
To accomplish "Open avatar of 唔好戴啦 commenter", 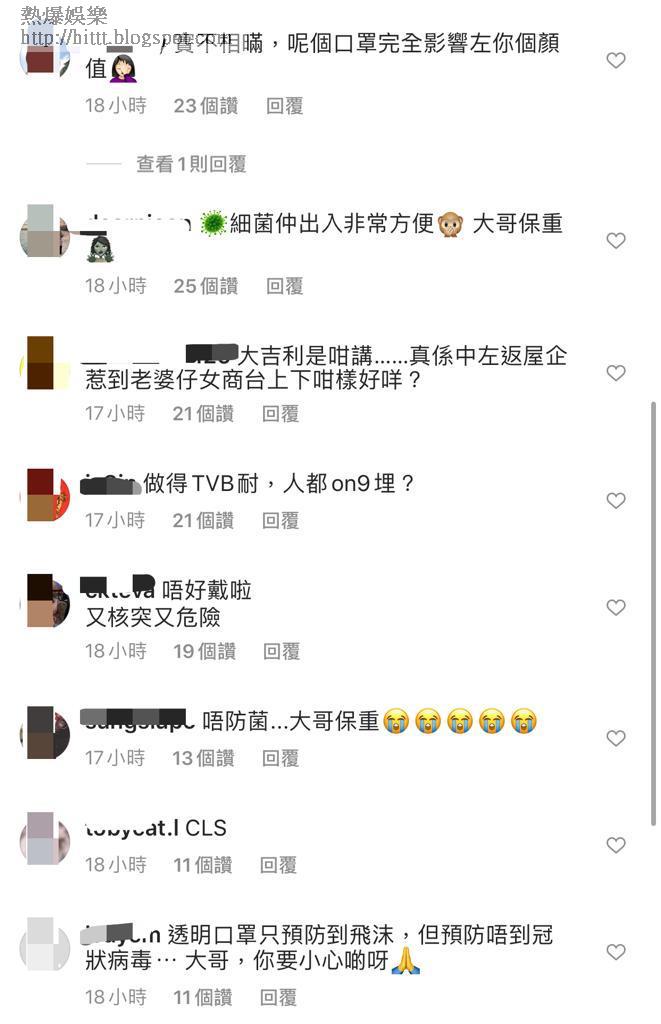I will click(x=44, y=601).
